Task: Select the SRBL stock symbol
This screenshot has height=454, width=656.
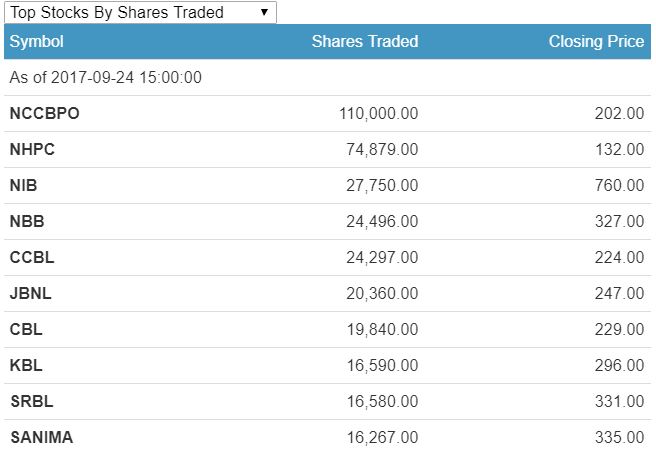Action: [x=31, y=401]
